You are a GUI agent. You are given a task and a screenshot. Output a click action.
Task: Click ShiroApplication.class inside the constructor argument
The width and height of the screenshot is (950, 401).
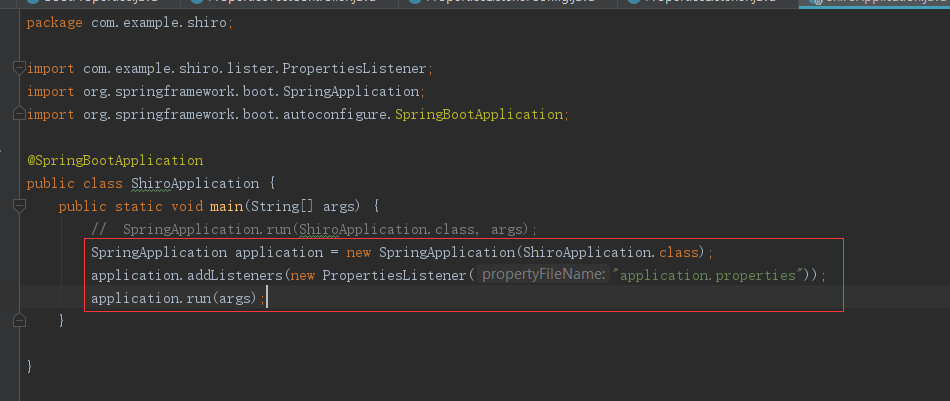(610, 252)
